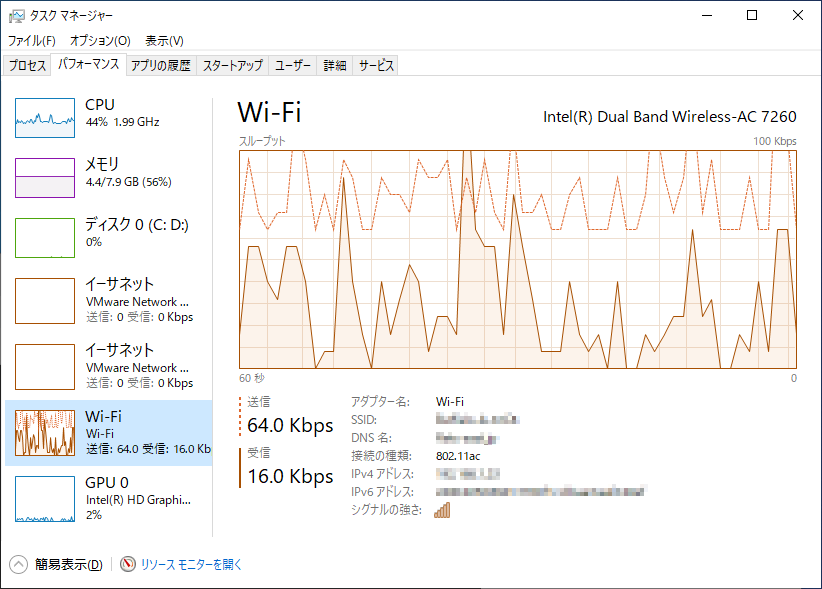This screenshot has height=589, width=822.
Task: Click the 簡易表示(D) button
Action: click(x=68, y=564)
